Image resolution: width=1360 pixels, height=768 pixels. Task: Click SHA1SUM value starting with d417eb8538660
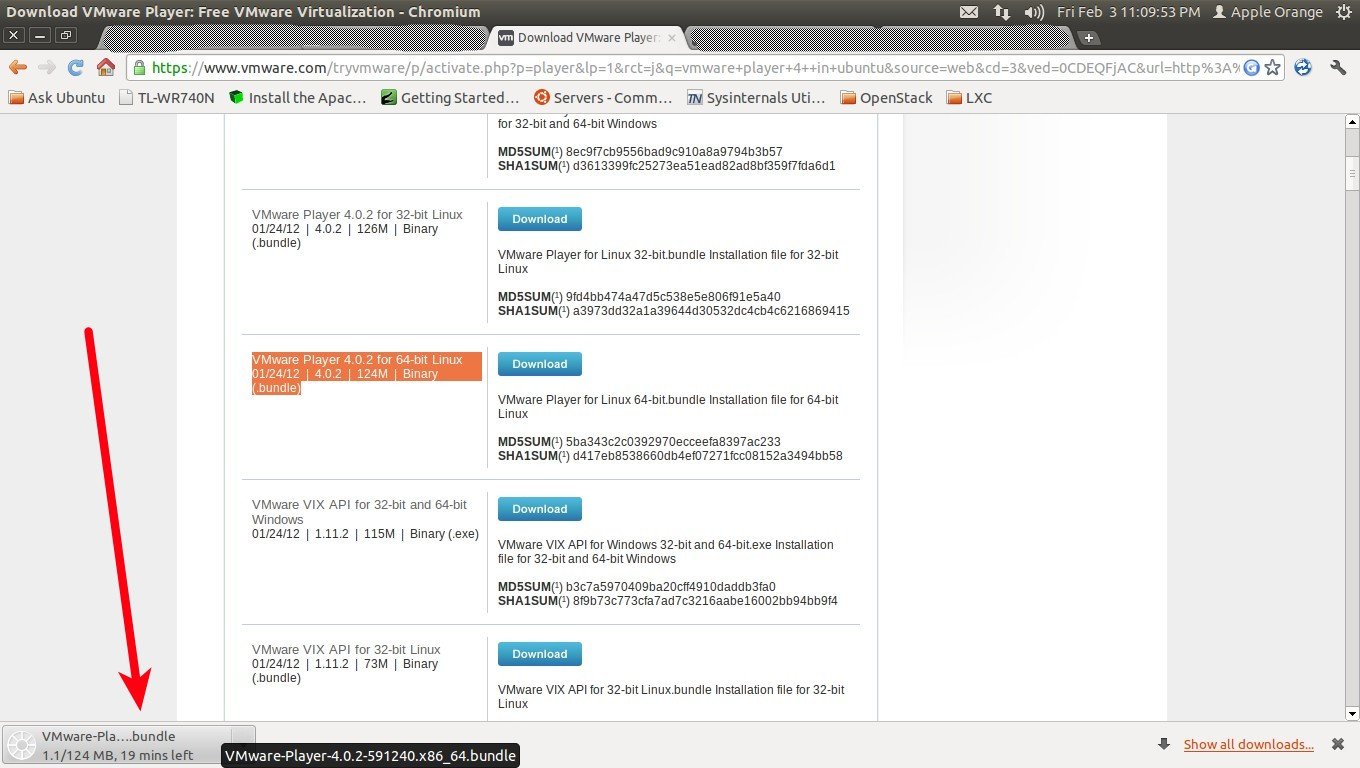(x=708, y=456)
